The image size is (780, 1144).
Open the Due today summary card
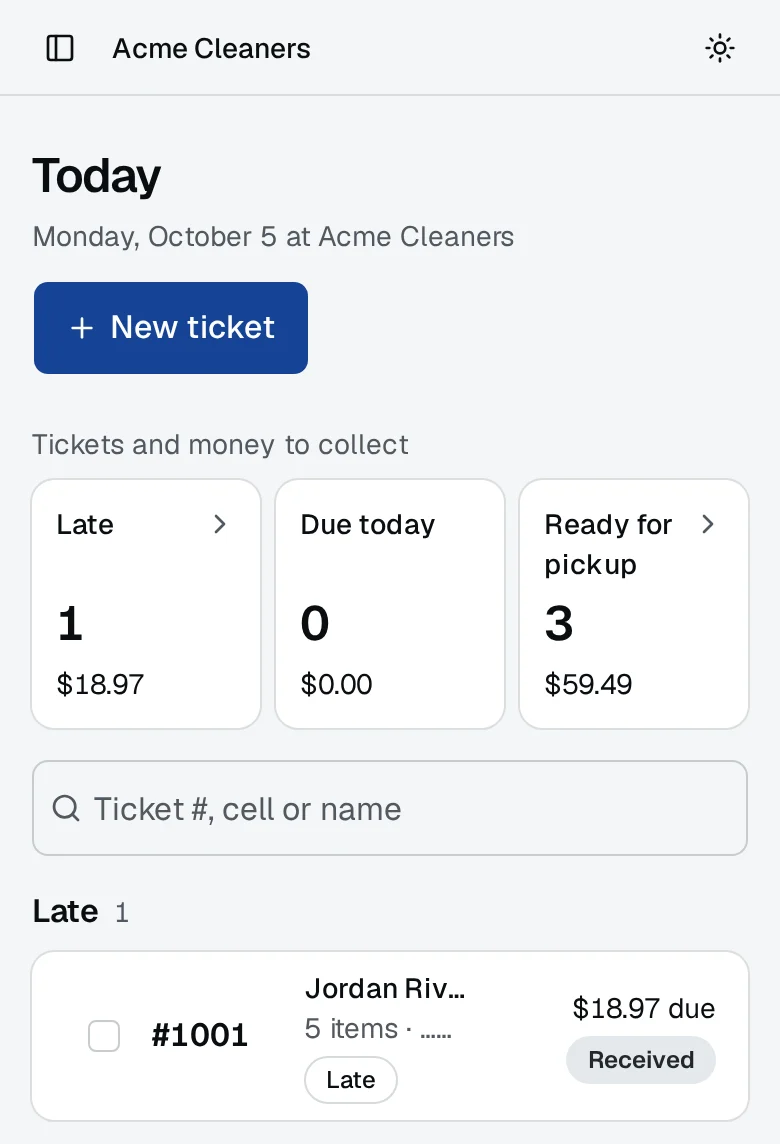390,603
